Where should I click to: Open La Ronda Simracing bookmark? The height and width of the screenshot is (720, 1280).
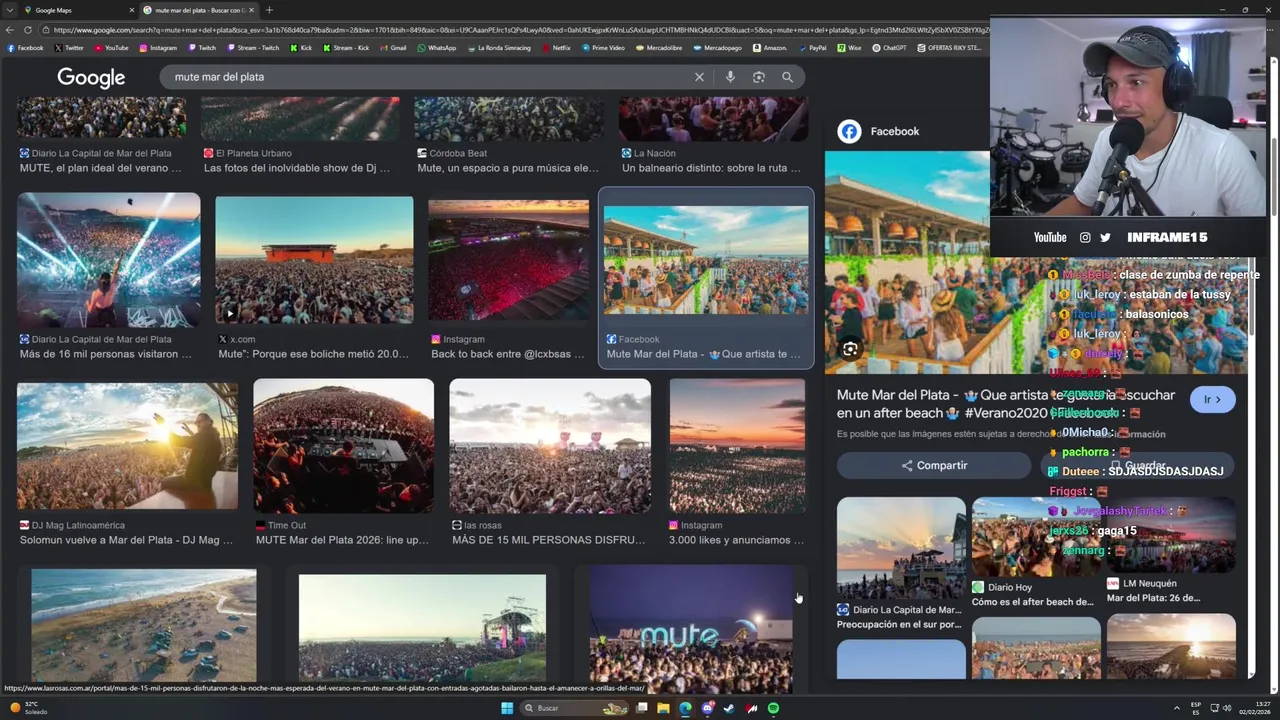499,47
